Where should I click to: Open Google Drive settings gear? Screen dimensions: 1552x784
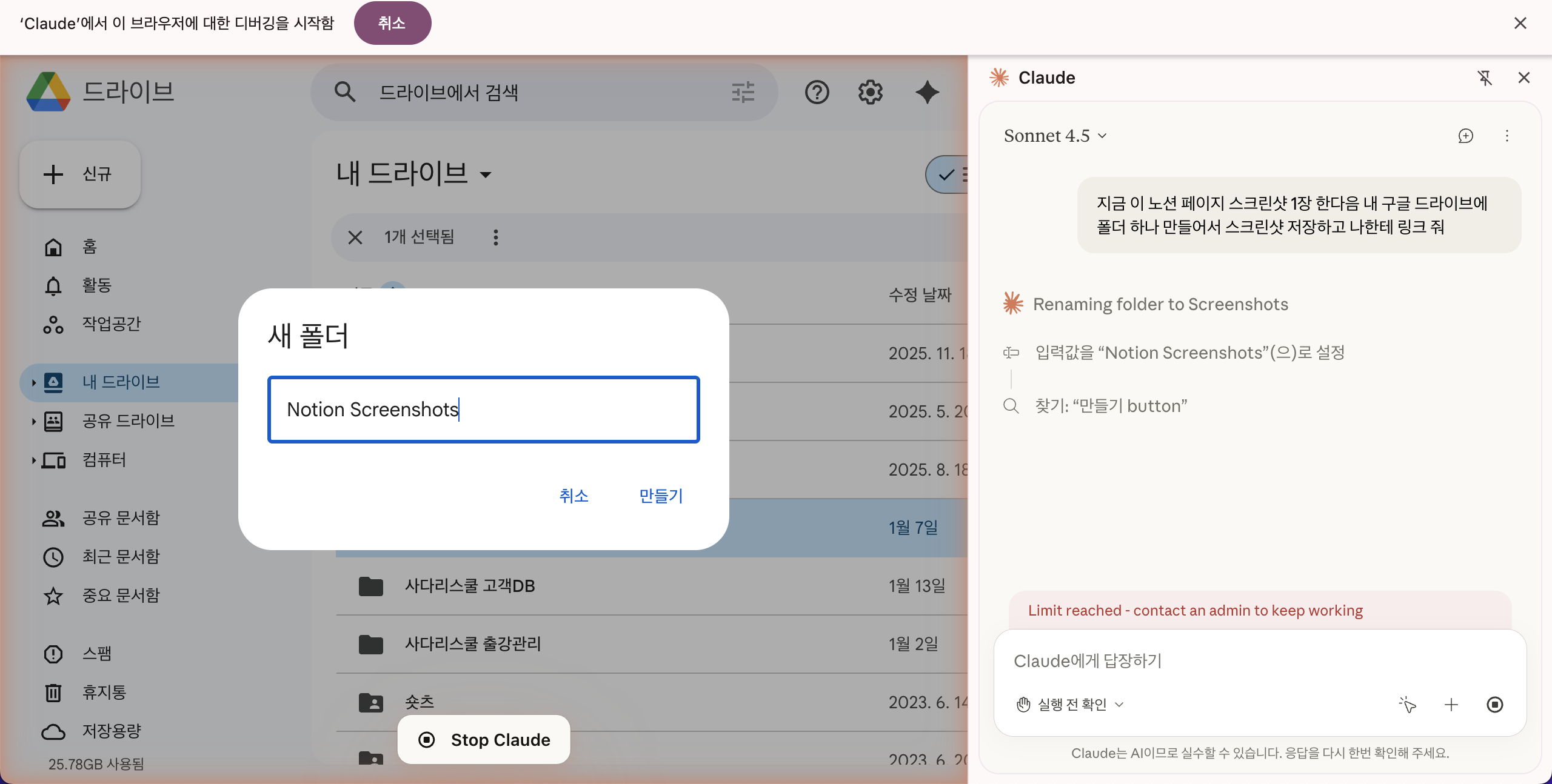(869, 92)
